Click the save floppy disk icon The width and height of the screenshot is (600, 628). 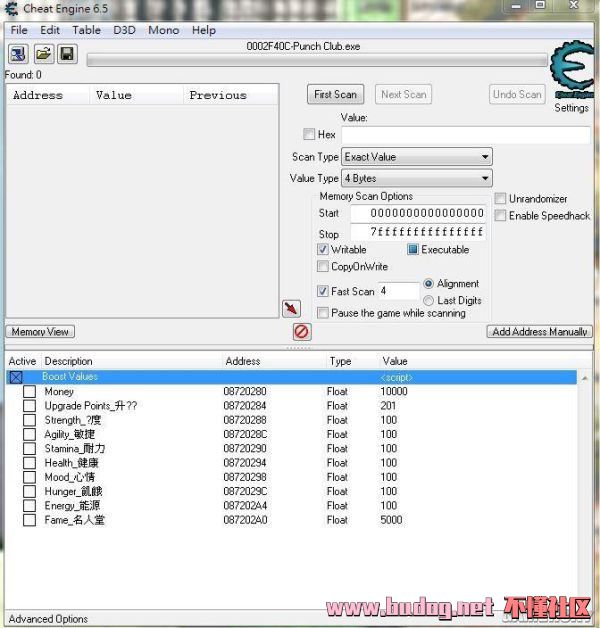[x=67, y=54]
